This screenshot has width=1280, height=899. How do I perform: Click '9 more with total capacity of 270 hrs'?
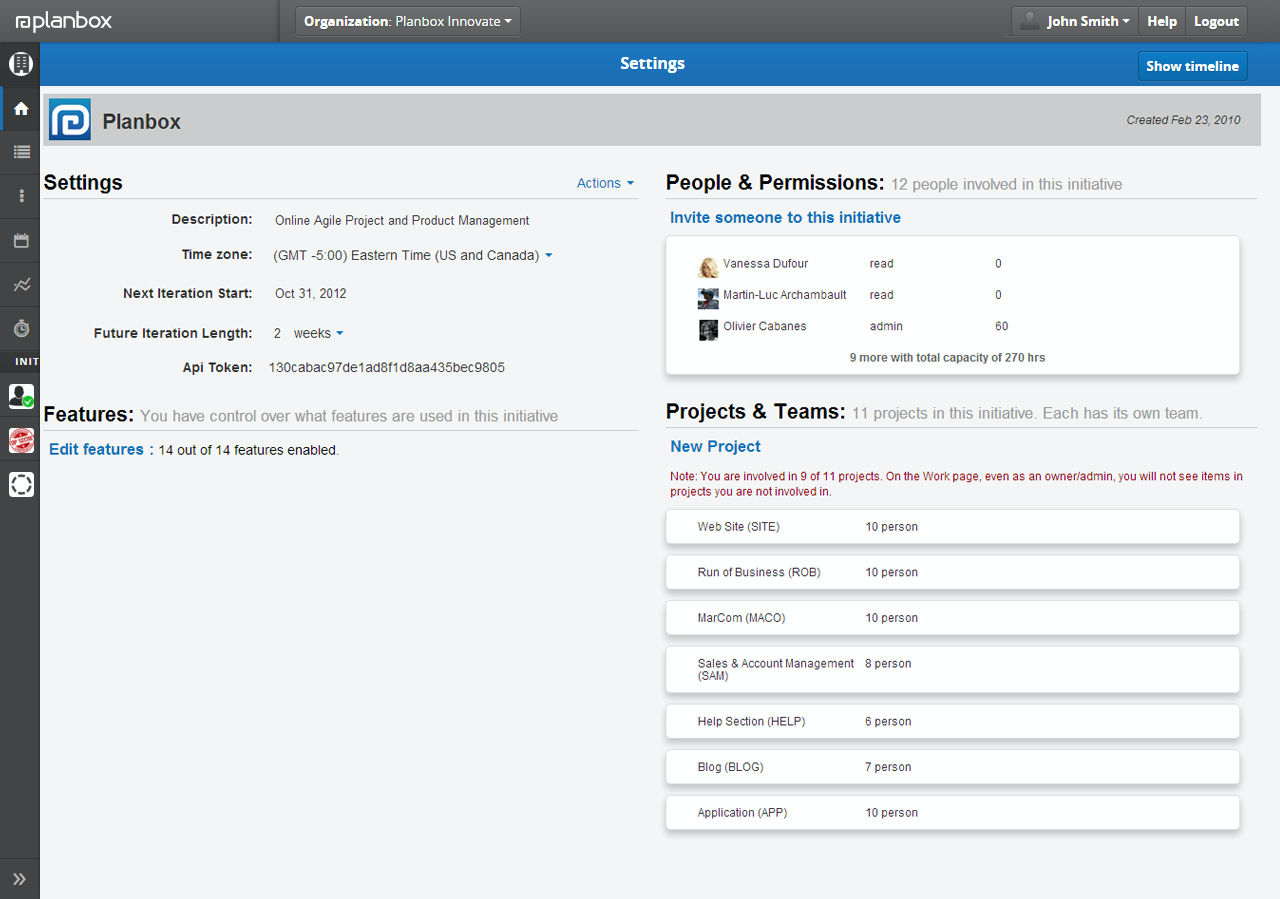(947, 357)
